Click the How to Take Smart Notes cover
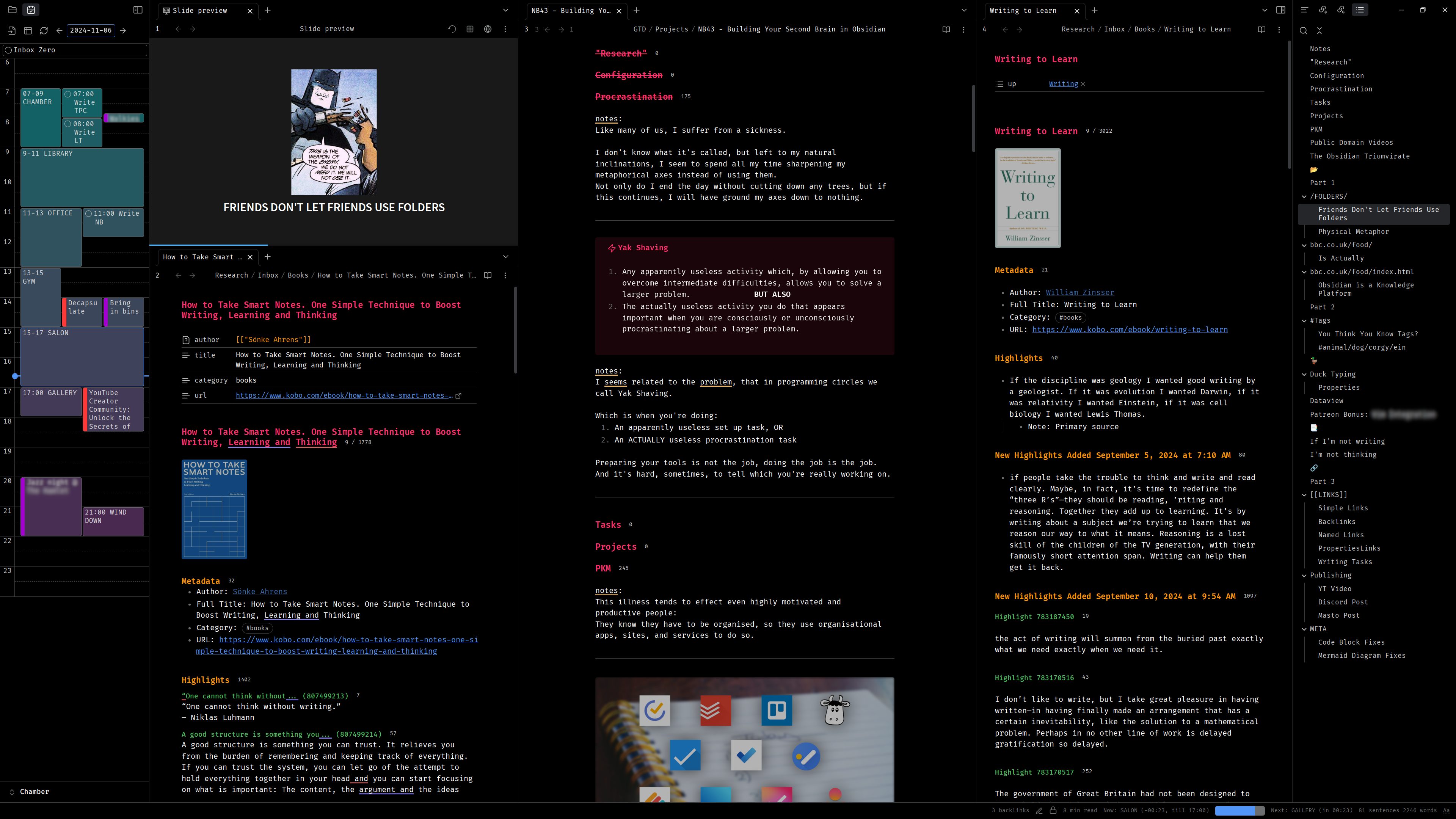Image resolution: width=1456 pixels, height=819 pixels. (214, 509)
